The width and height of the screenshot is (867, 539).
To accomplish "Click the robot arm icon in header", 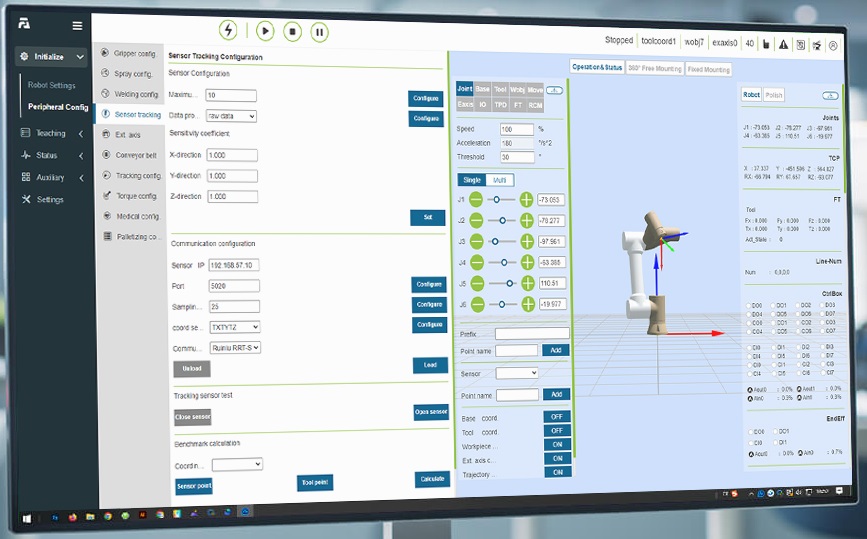I will point(817,45).
